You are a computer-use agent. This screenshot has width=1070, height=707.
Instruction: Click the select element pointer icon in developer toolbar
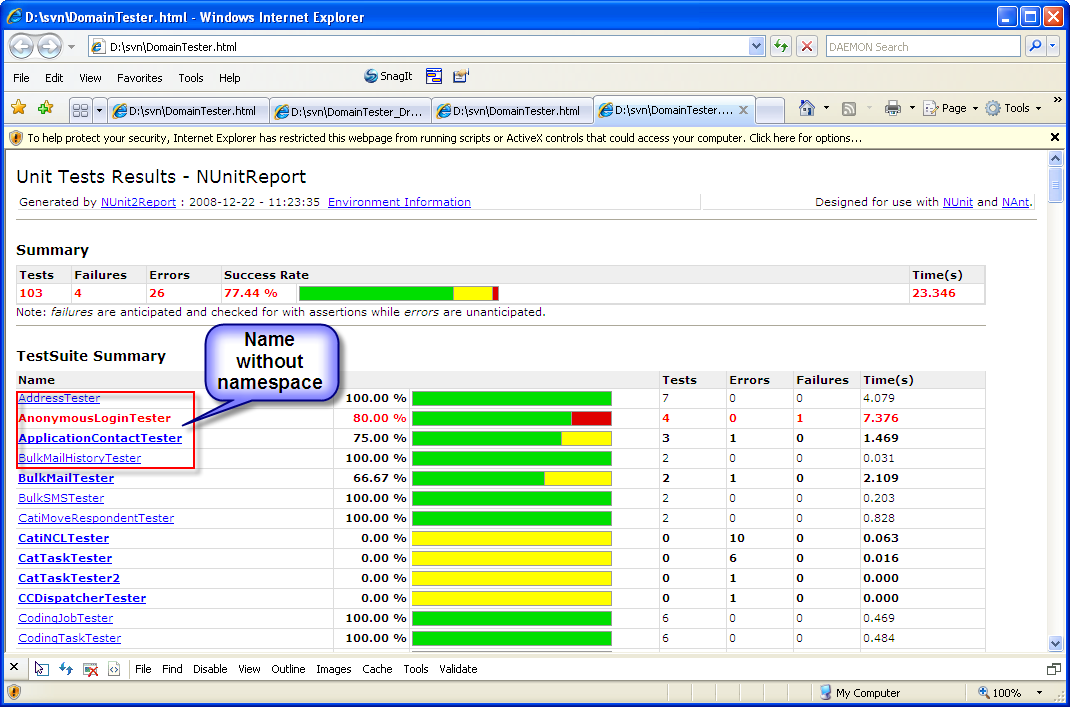pyautogui.click(x=41, y=669)
